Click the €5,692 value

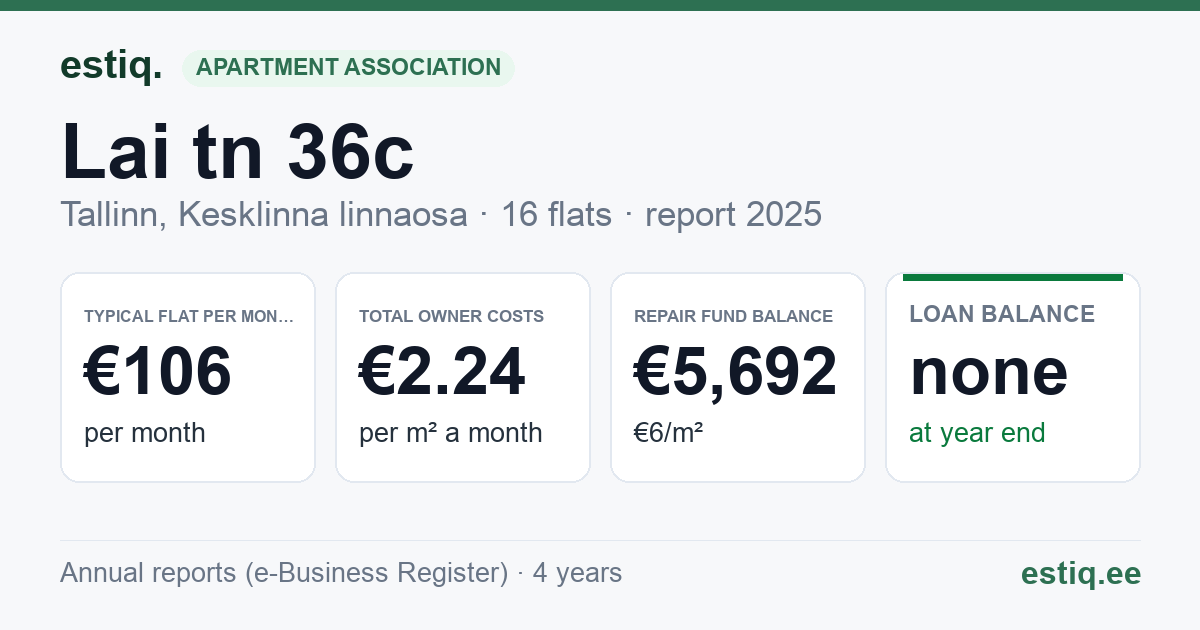coord(736,371)
